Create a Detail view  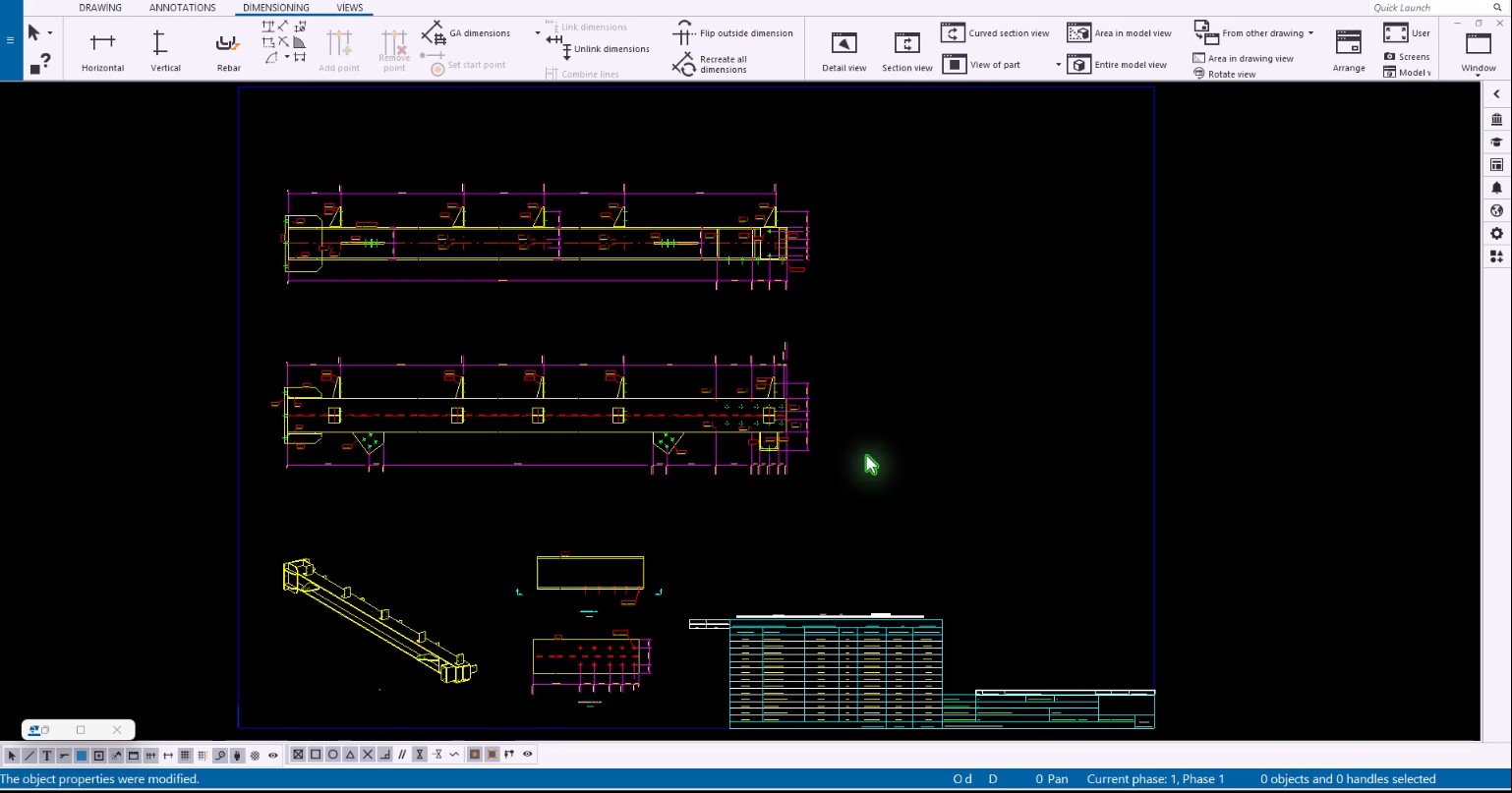coord(843,52)
